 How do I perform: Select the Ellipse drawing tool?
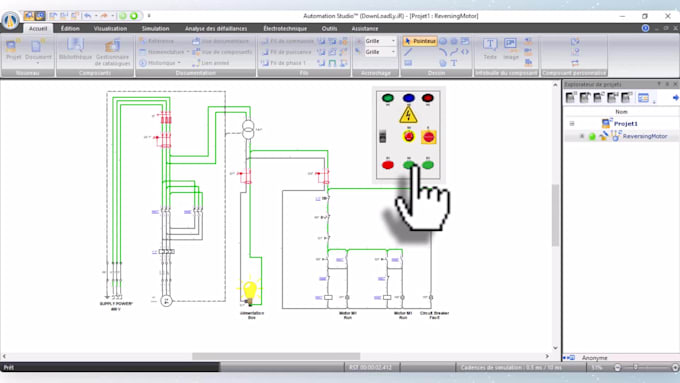[x=443, y=41]
